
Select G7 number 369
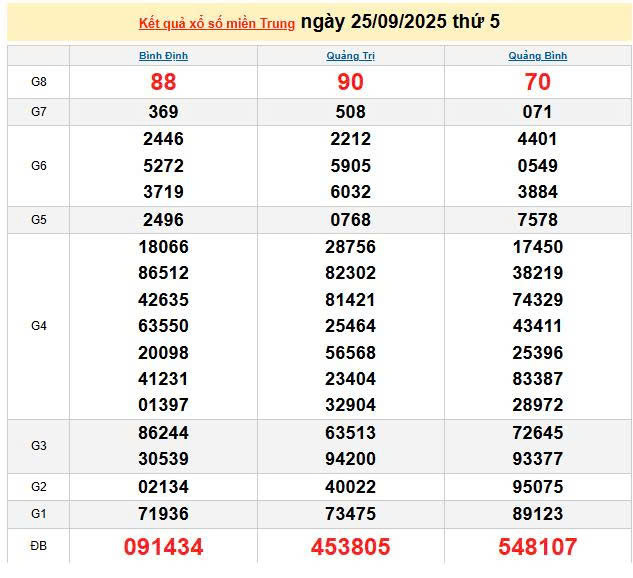[x=163, y=112]
